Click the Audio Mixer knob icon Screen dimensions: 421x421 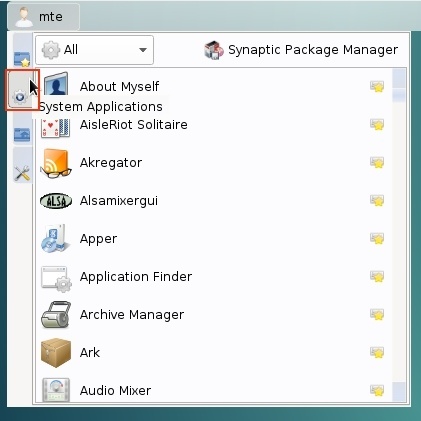(56, 390)
